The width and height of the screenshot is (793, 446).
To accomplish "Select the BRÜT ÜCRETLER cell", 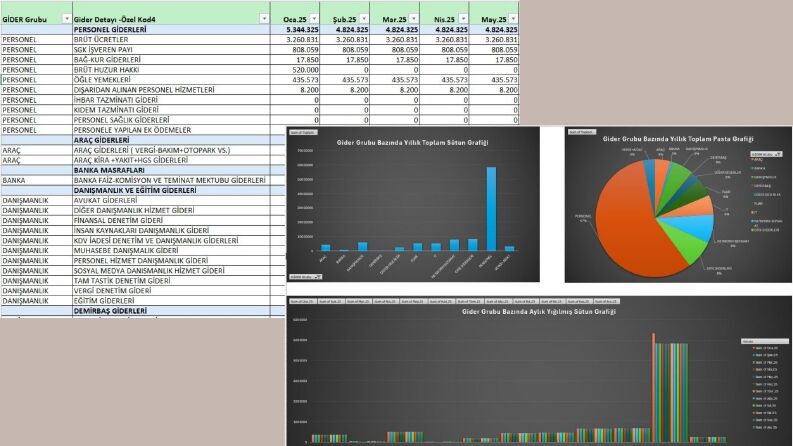I will 171,39.
